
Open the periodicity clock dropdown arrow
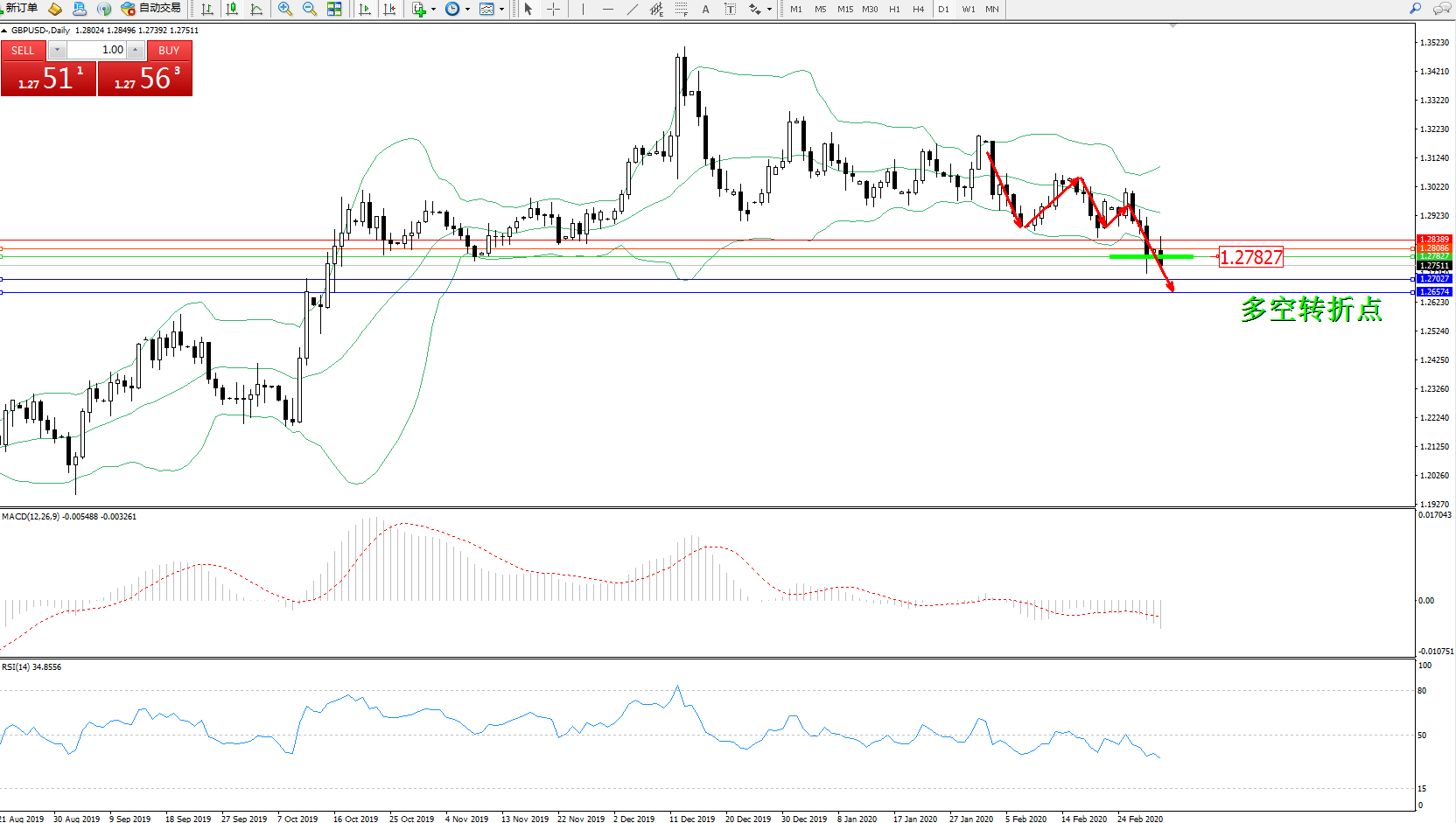click(467, 9)
